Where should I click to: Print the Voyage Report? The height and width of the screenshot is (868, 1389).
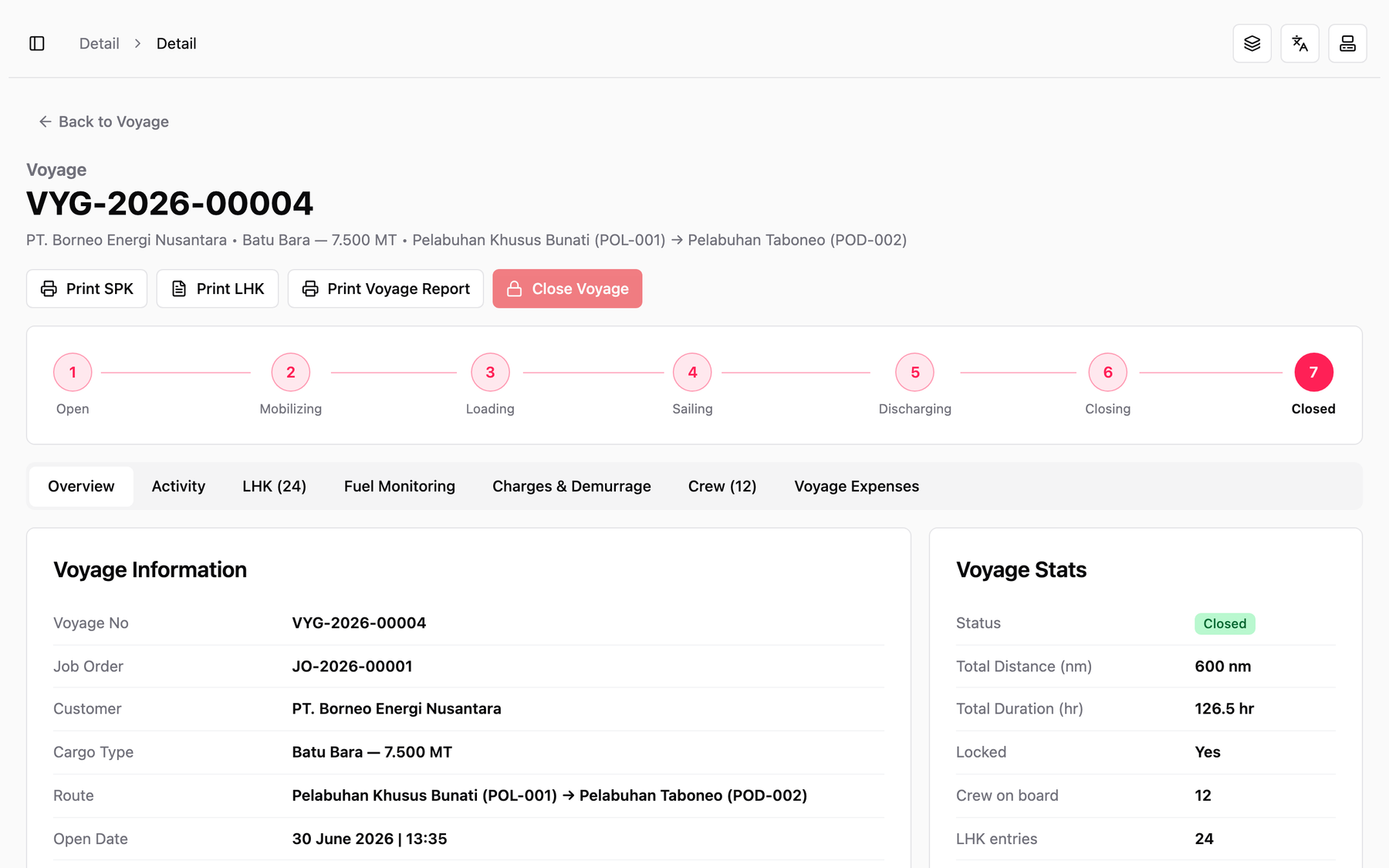click(386, 289)
